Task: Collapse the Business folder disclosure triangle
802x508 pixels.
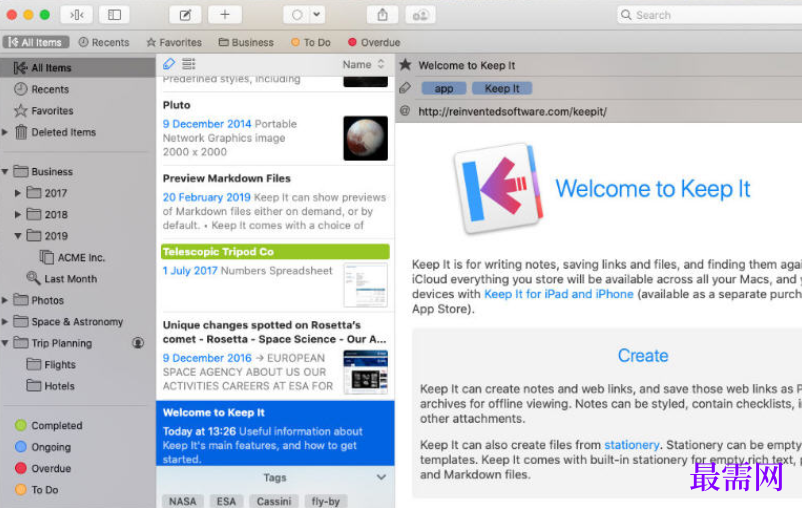Action: (x=5, y=171)
